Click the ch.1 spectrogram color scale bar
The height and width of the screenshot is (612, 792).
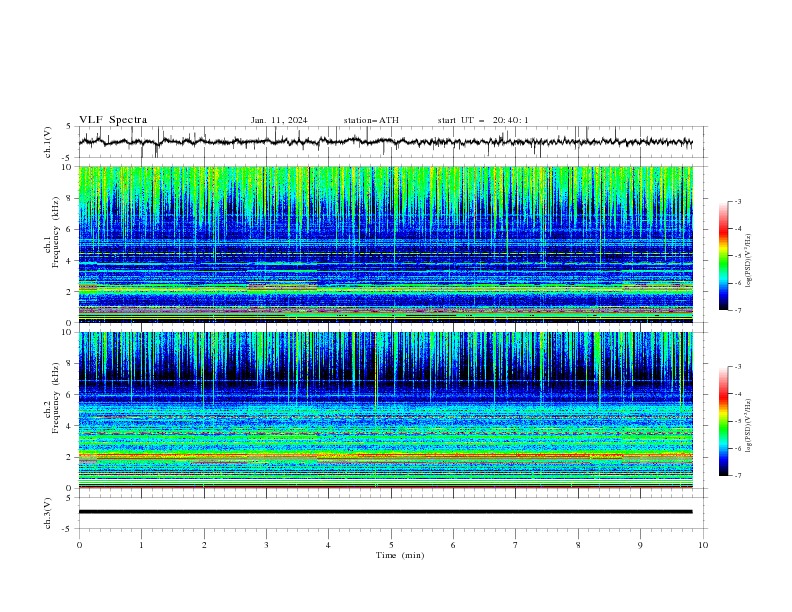tap(723, 256)
